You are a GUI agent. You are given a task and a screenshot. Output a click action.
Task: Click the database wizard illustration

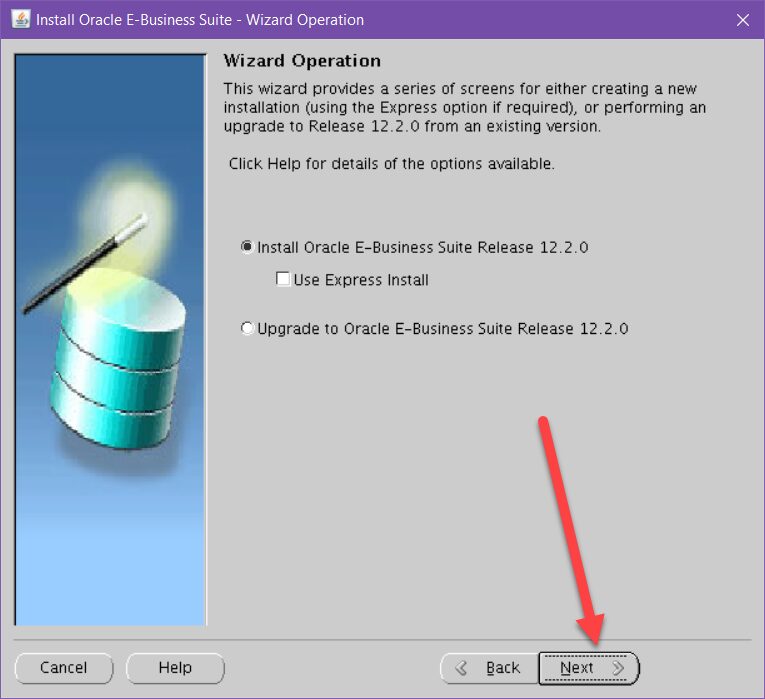(x=110, y=340)
